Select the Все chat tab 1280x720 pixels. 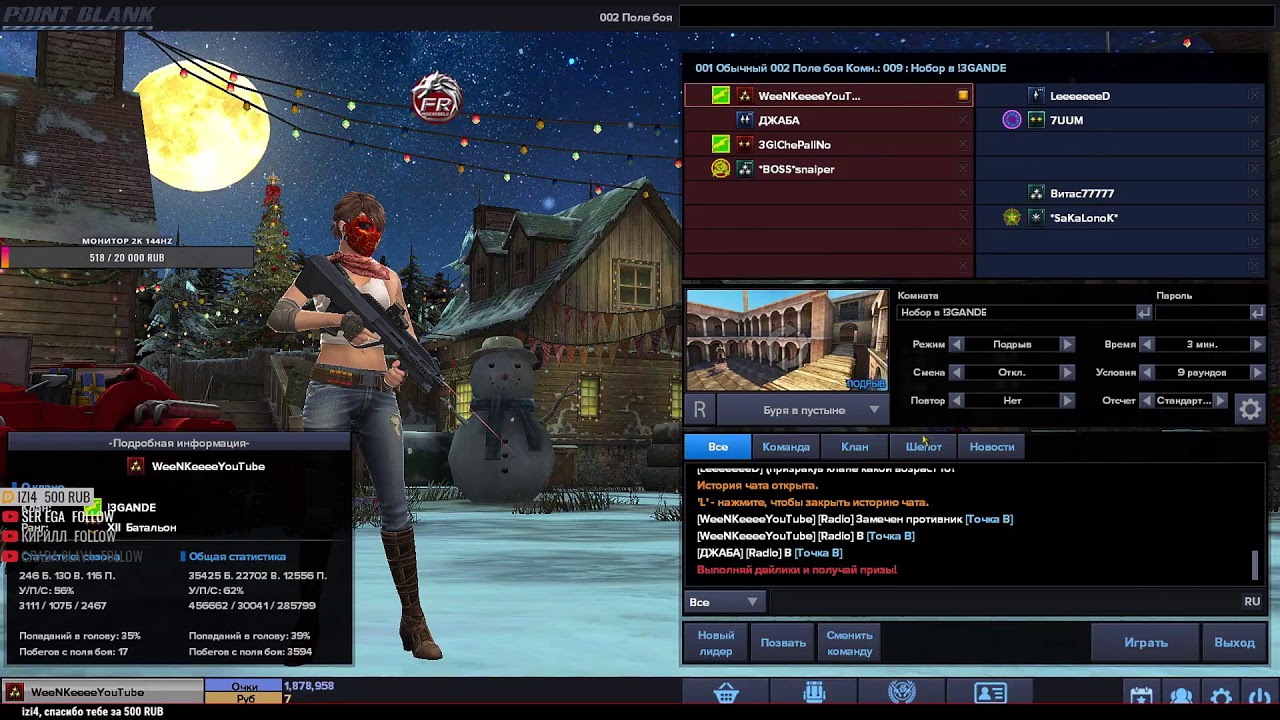coord(718,447)
